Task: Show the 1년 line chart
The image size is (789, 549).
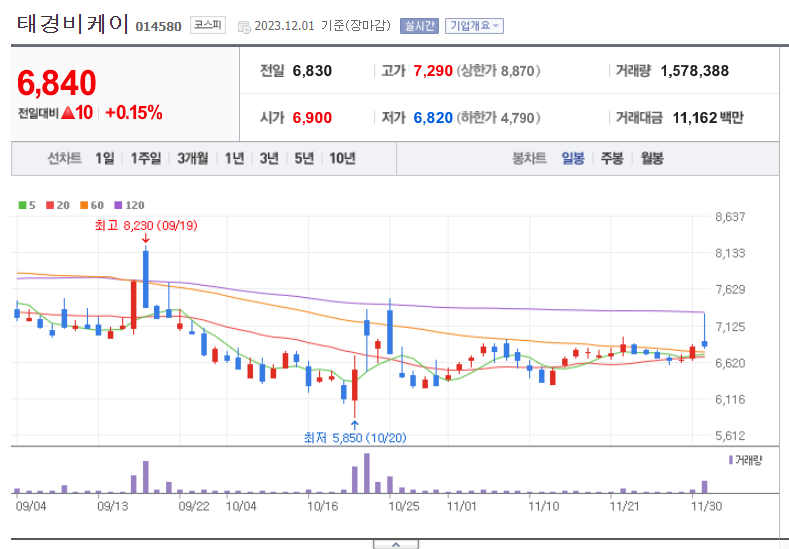Action: click(234, 159)
